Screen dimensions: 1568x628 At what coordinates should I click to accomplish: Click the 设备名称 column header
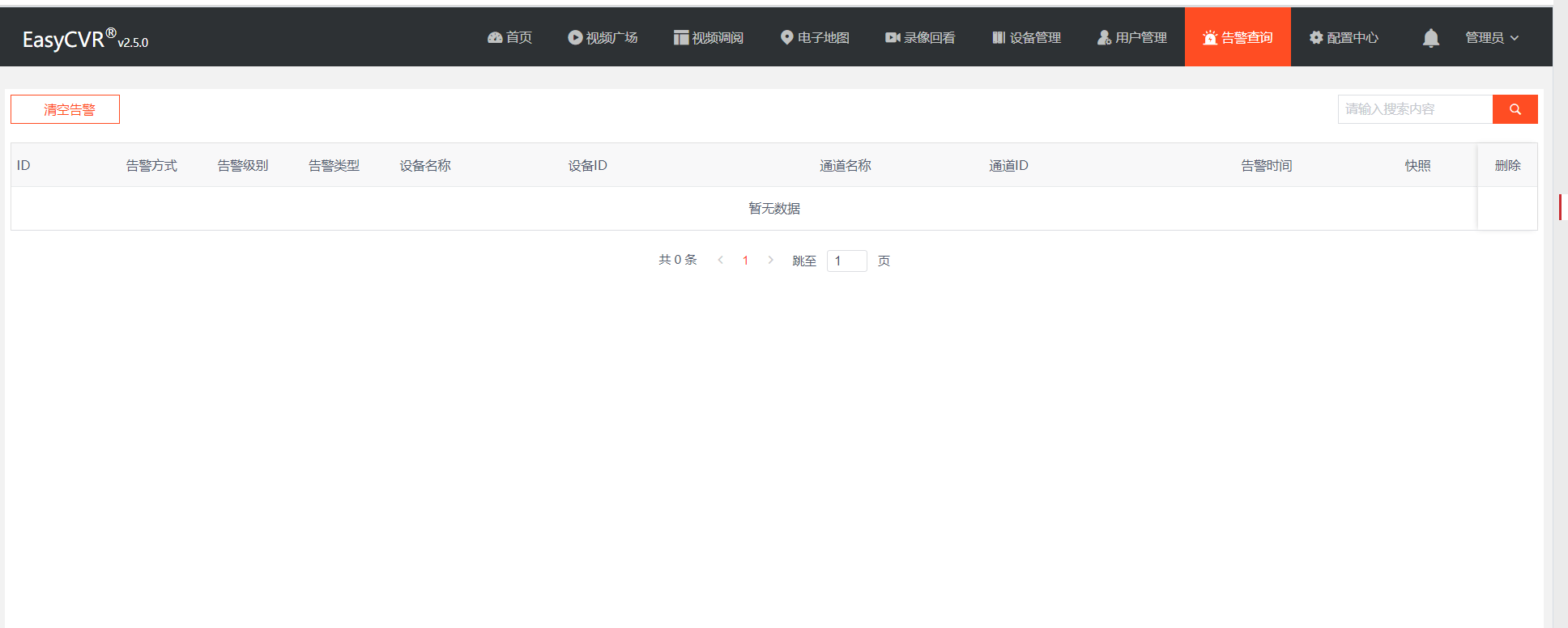425,165
